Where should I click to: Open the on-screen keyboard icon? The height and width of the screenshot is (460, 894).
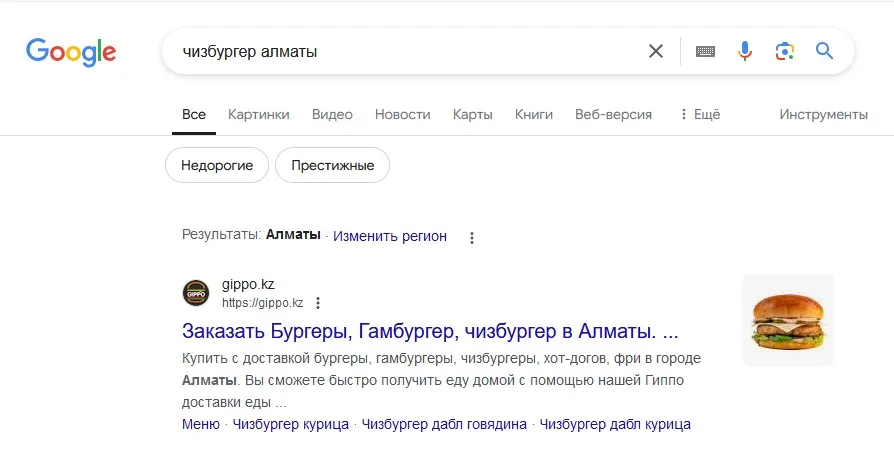pos(705,51)
